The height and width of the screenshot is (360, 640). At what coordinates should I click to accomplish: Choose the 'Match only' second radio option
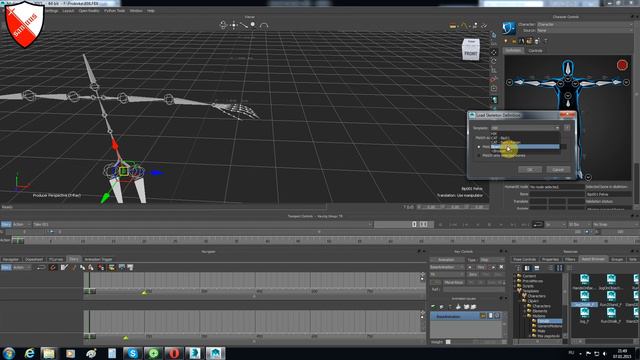point(479,156)
